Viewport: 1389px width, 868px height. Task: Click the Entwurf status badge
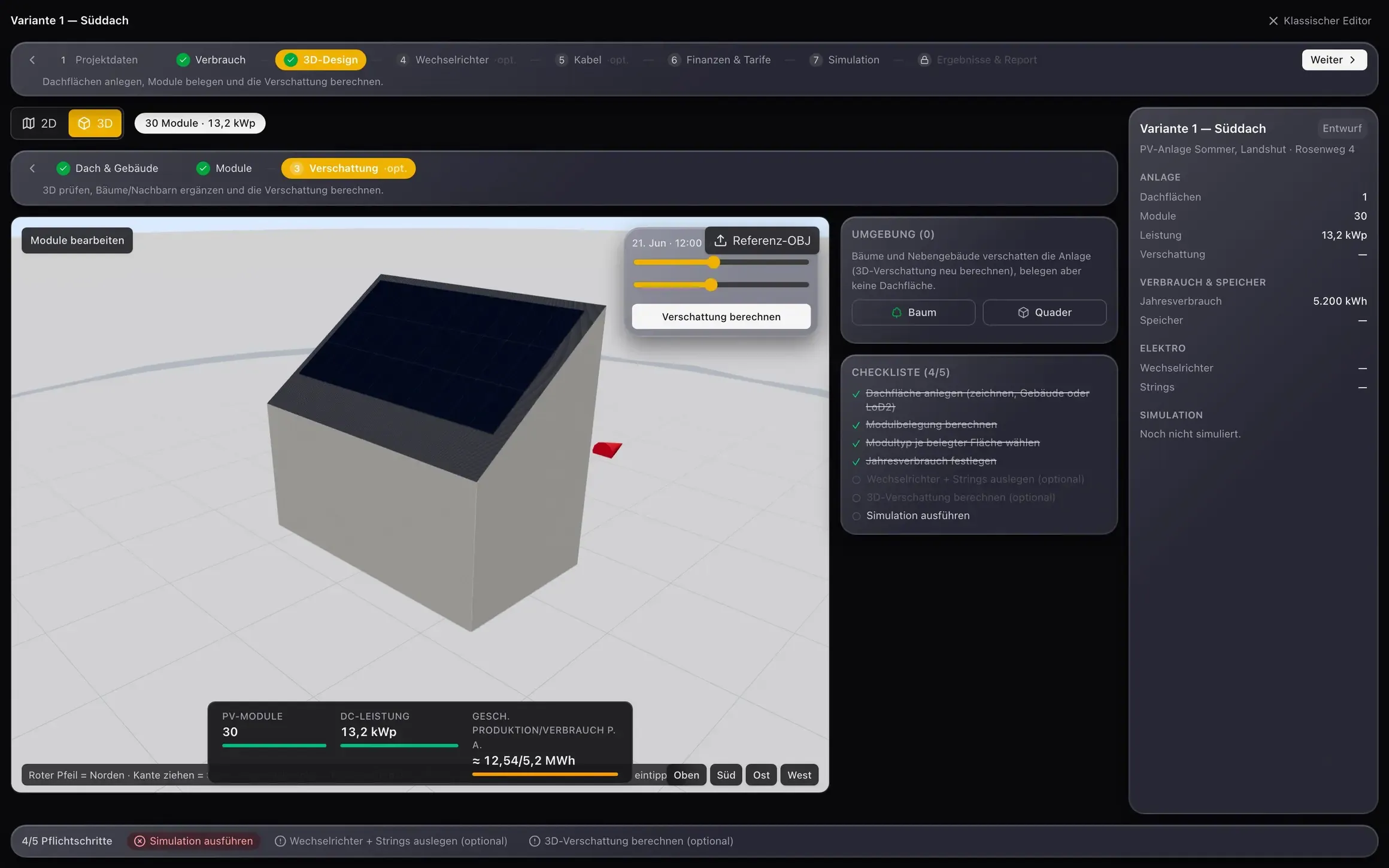[1342, 129]
